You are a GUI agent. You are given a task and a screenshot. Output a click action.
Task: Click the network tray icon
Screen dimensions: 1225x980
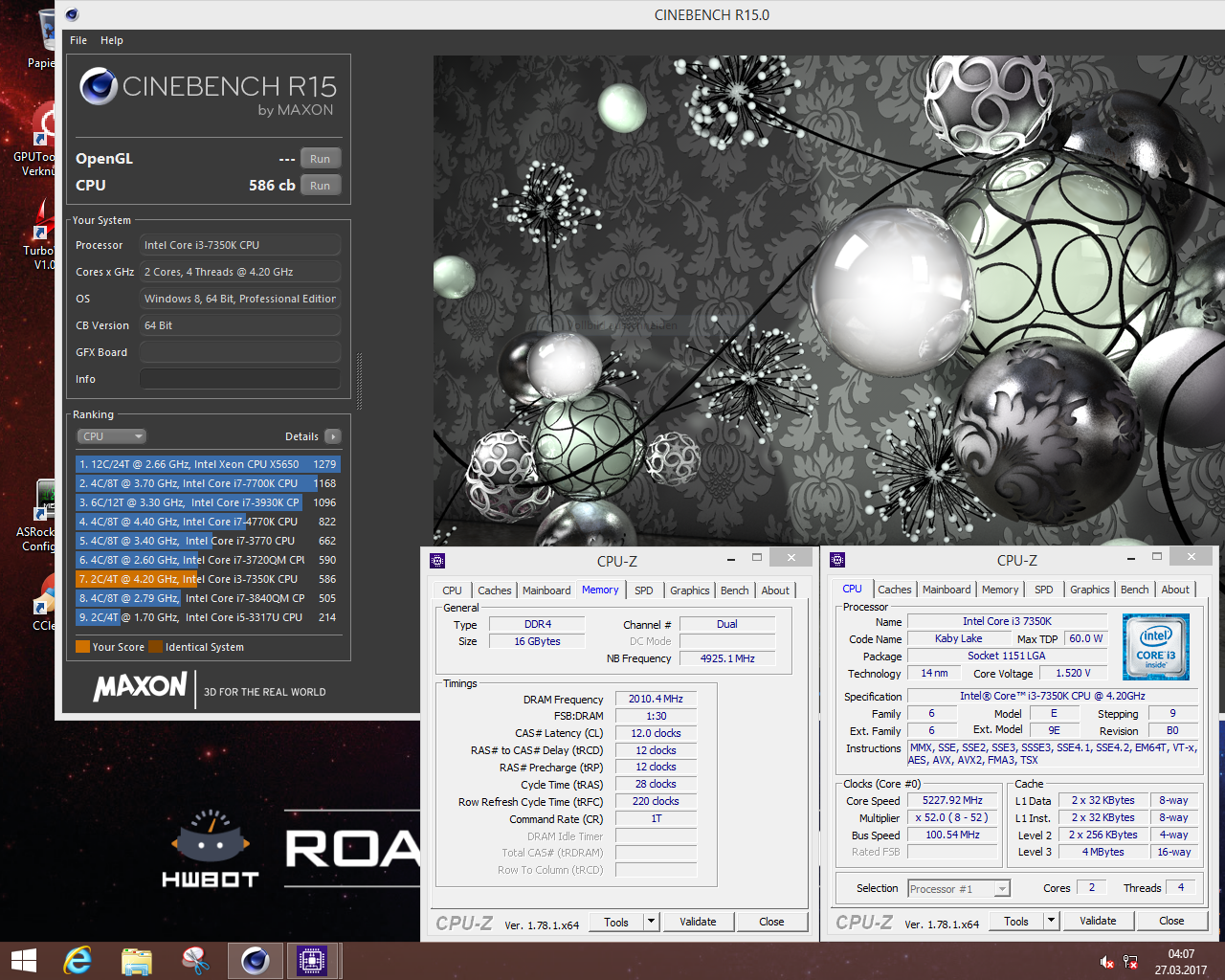(1130, 962)
